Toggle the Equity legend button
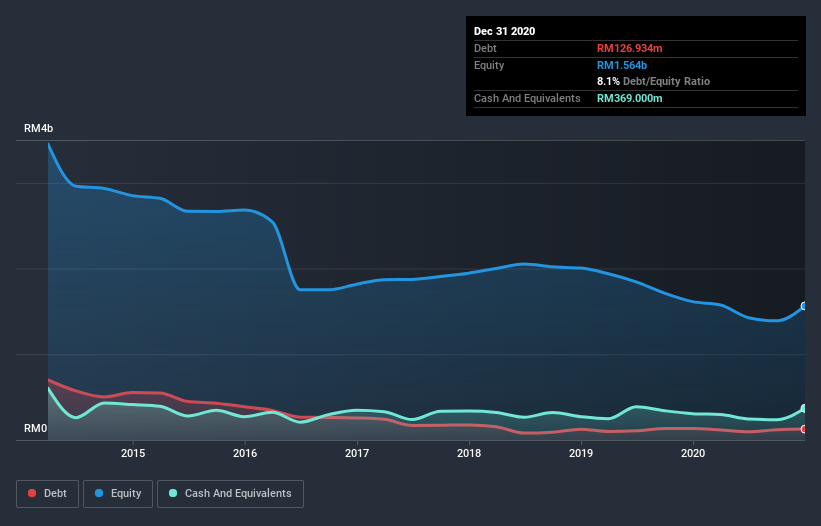Image resolution: width=821 pixels, height=526 pixels. point(118,494)
